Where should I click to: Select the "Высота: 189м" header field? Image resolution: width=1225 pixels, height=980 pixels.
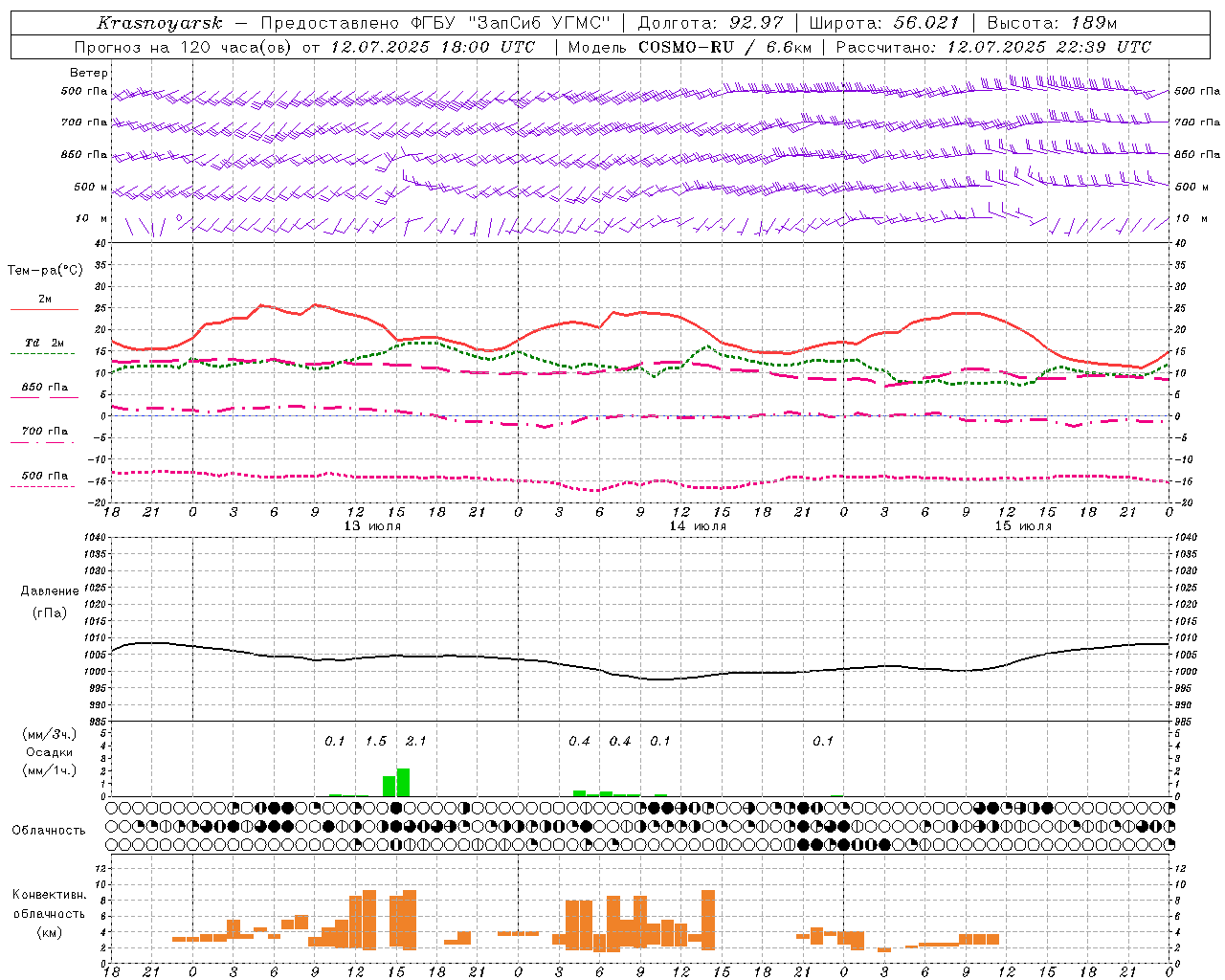point(1052,23)
